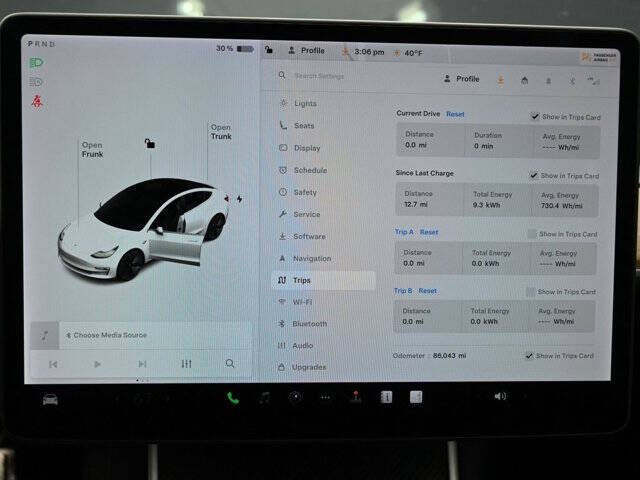640x480 pixels.
Task: Uncheck Since Last Charge Show in Trips Card
Action: point(533,175)
